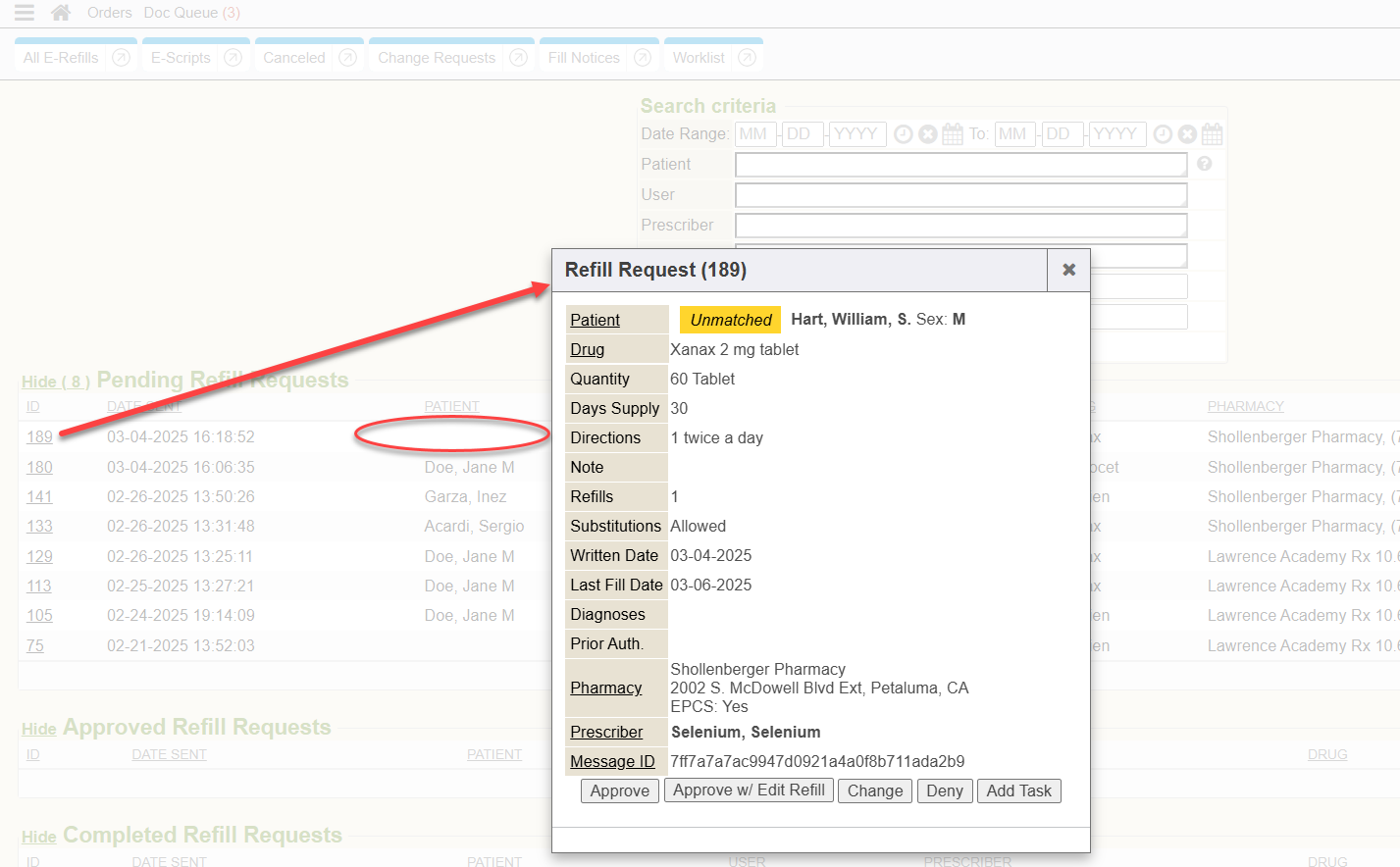Open the Doc Queue menu item
The image size is (1400, 867).
tap(191, 13)
